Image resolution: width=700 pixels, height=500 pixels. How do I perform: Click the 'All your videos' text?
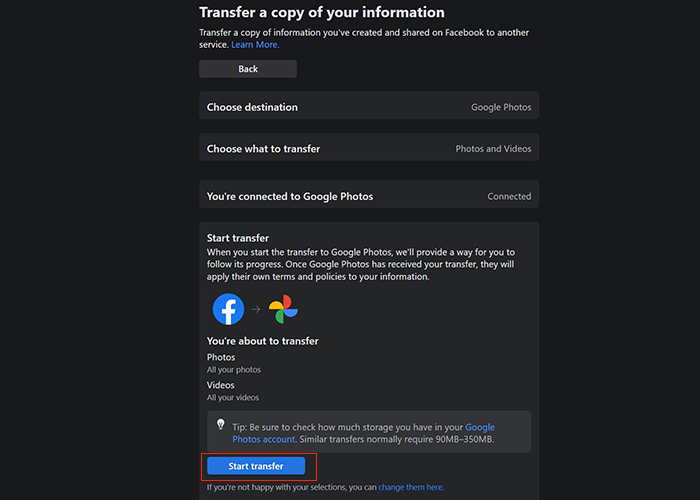click(x=233, y=397)
